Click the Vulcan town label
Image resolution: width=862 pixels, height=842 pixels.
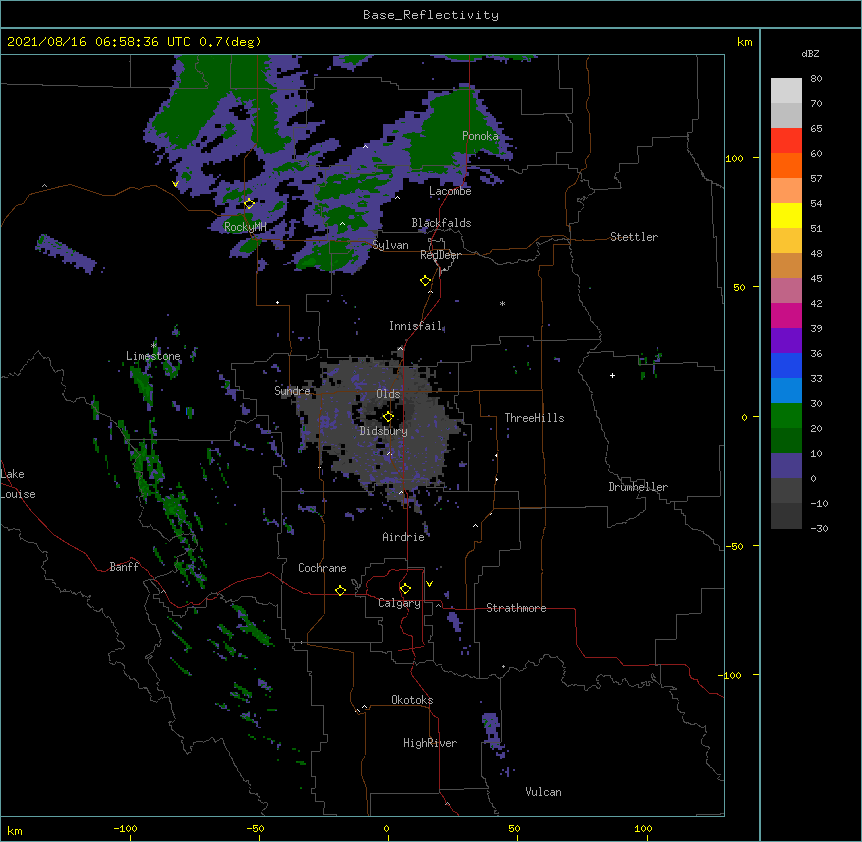(543, 792)
